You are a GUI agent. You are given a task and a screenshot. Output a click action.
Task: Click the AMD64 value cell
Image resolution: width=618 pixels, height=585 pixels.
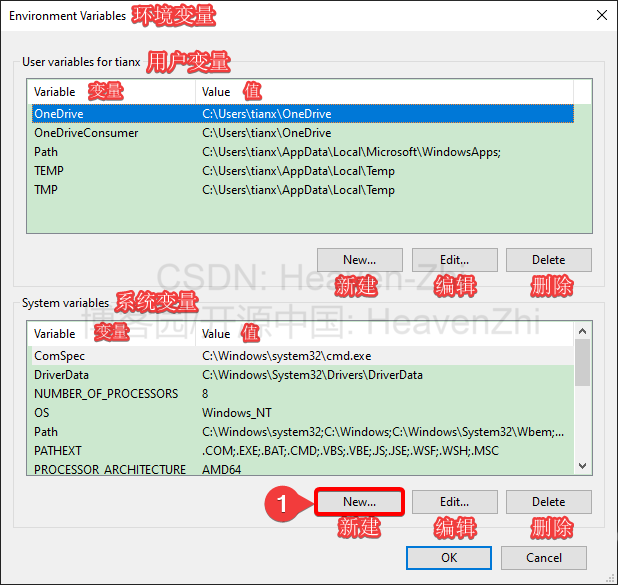tap(221, 469)
